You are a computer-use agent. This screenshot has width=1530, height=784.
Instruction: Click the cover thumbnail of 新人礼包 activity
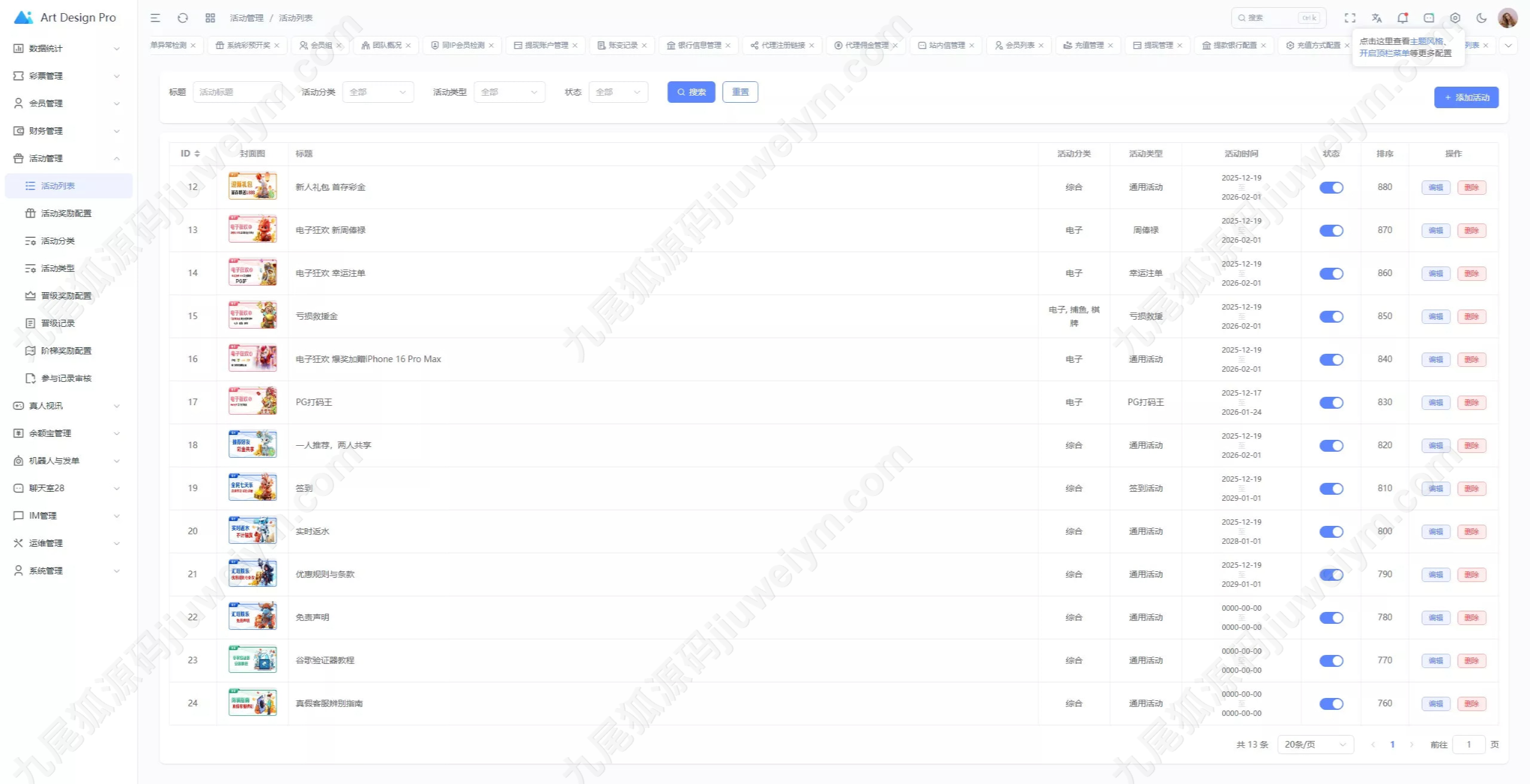click(x=252, y=186)
